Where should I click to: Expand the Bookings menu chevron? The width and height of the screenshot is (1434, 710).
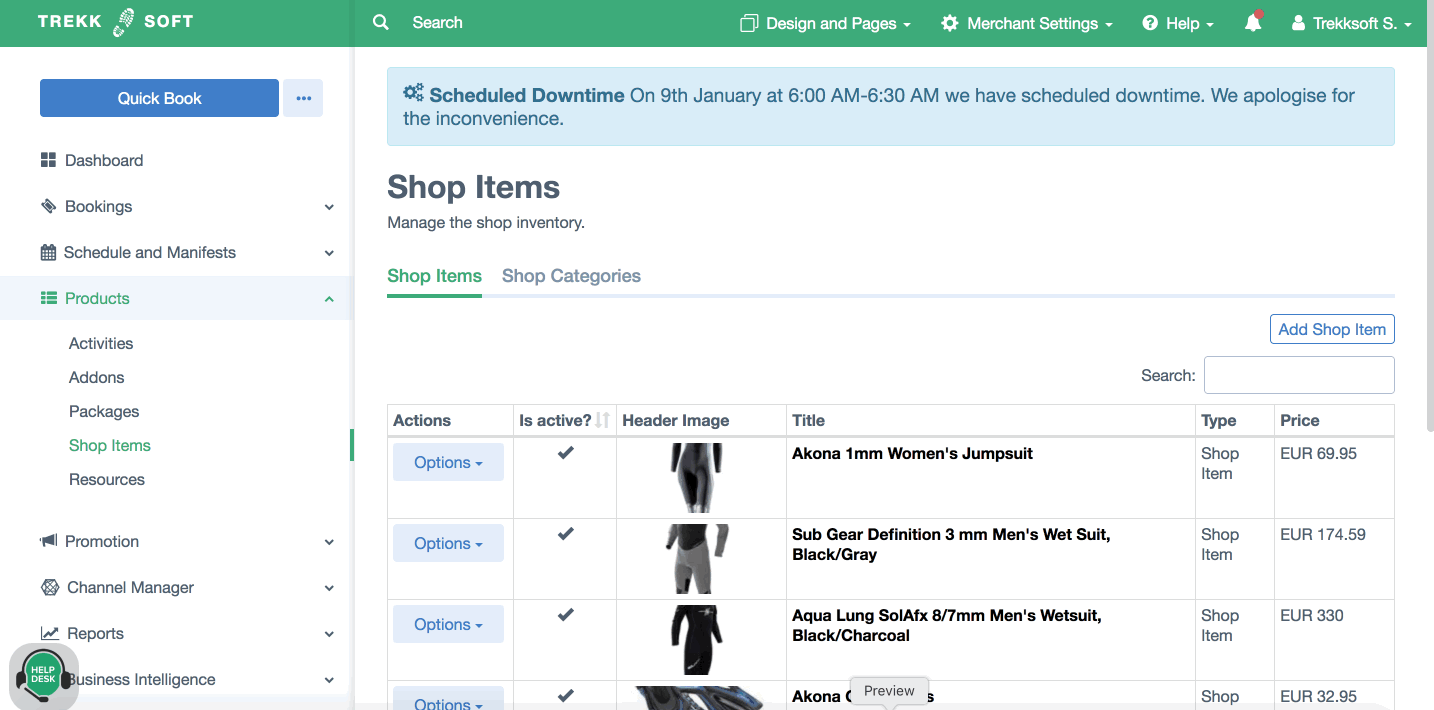pos(329,207)
